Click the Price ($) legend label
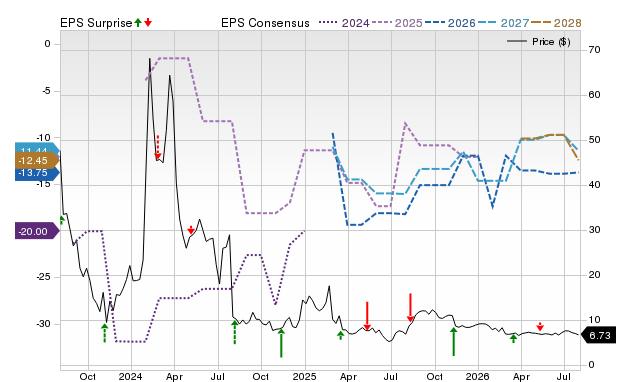 551,42
